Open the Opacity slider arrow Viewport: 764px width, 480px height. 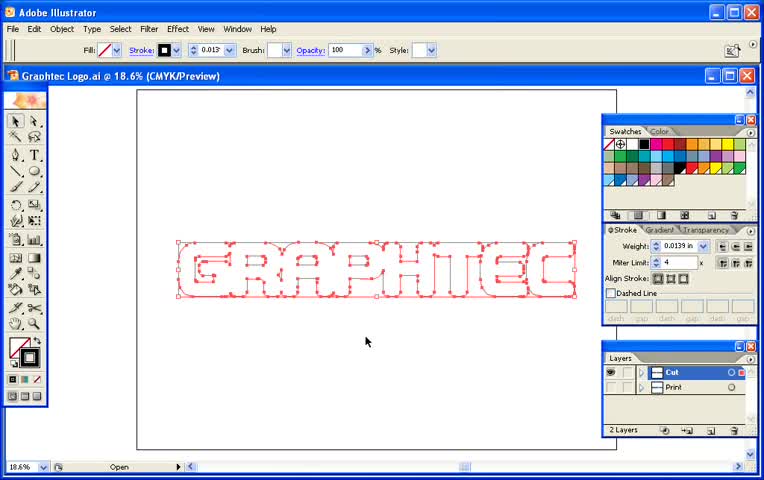click(x=367, y=50)
